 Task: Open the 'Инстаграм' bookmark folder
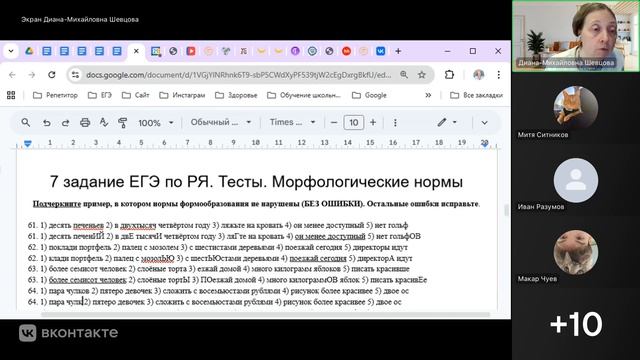click(182, 95)
